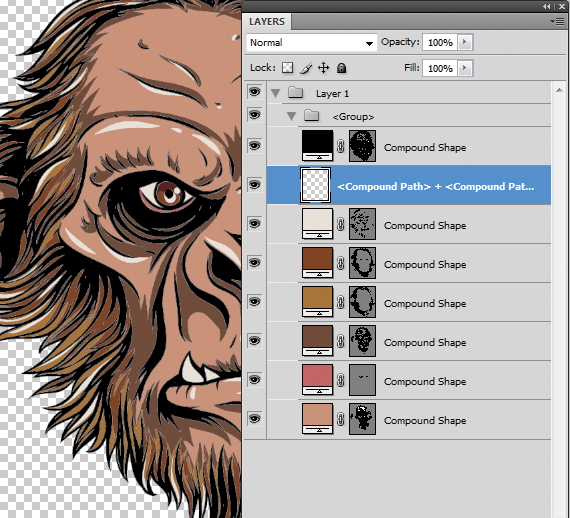Click the pink-red fill color thumbnail
The width and height of the screenshot is (570, 518).
pos(317,380)
